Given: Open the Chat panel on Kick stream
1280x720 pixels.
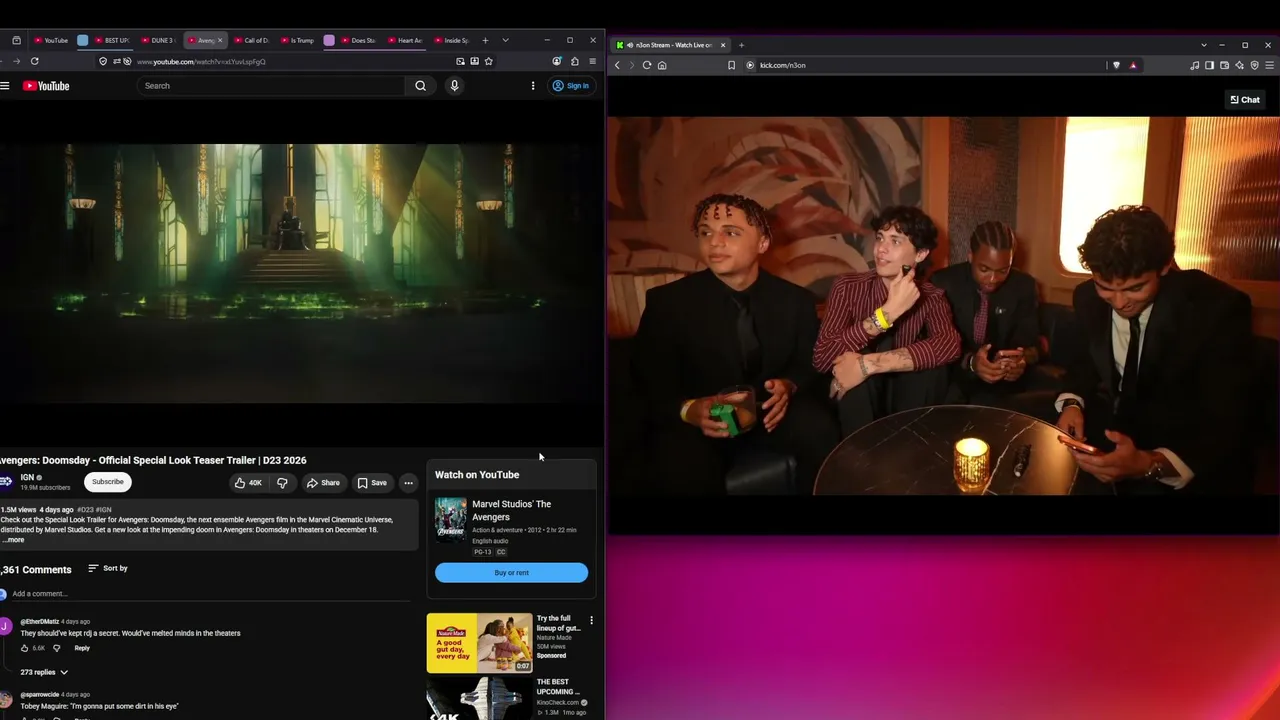Looking at the screenshot, I should (1245, 100).
